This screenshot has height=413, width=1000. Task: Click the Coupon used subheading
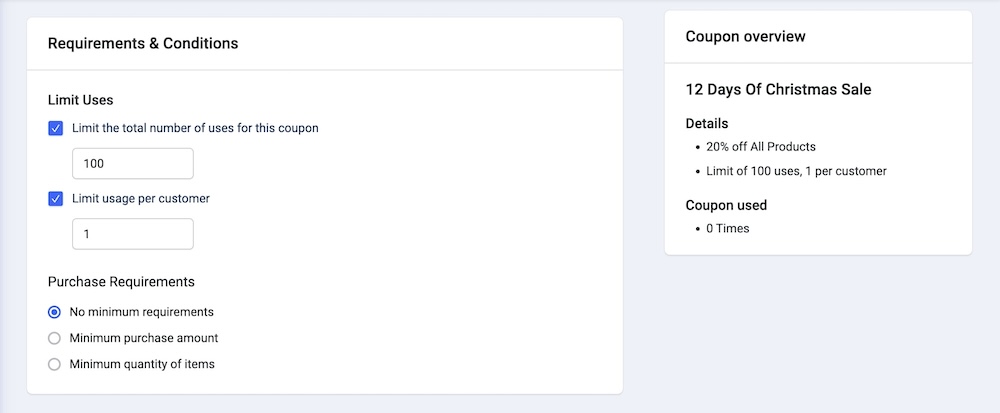(x=726, y=205)
